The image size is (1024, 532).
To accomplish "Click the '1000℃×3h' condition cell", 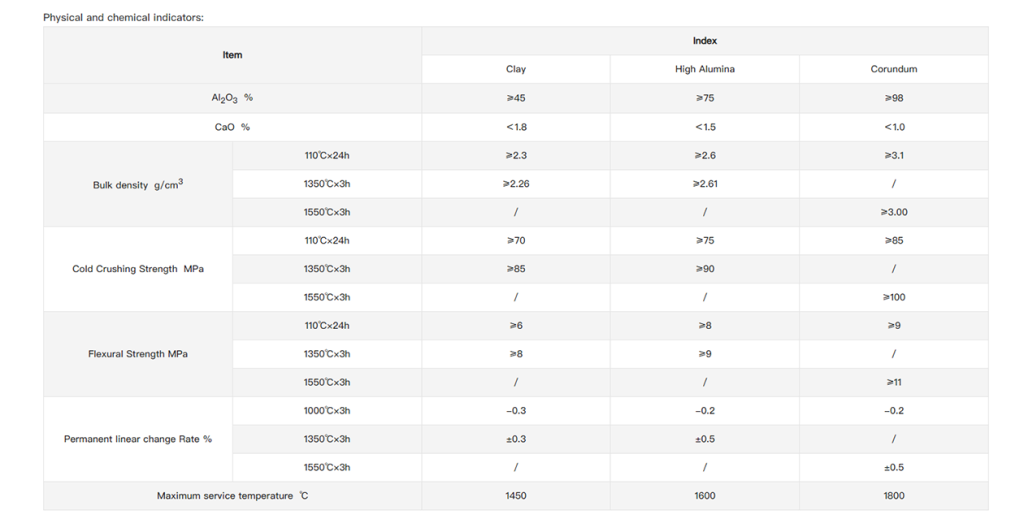I will click(x=327, y=411).
